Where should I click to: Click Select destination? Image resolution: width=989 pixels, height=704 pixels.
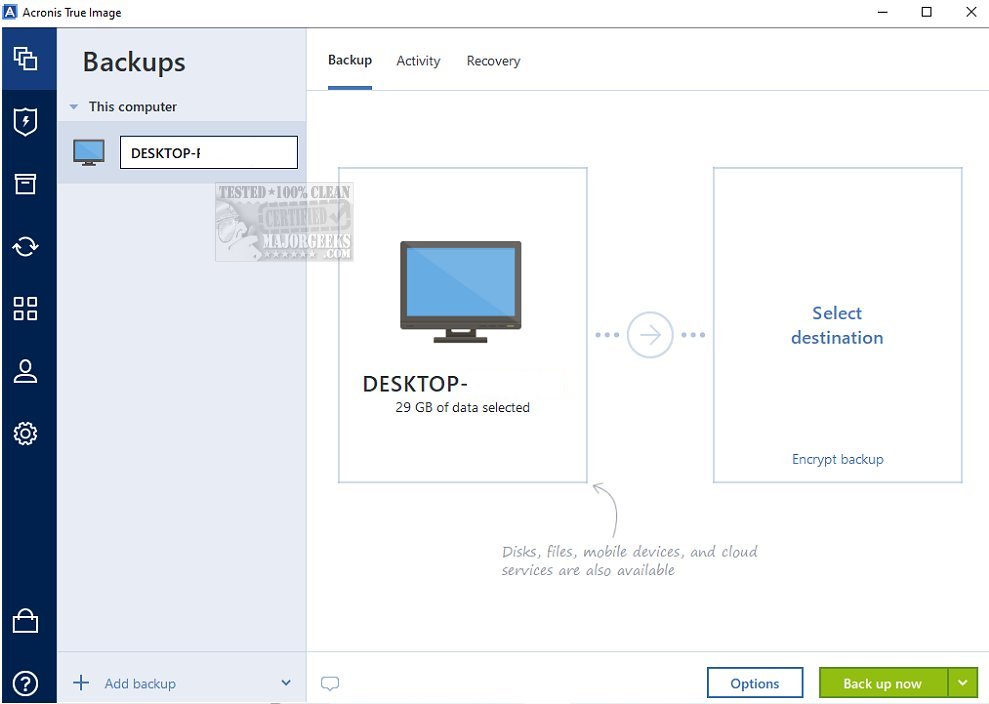pos(837,325)
